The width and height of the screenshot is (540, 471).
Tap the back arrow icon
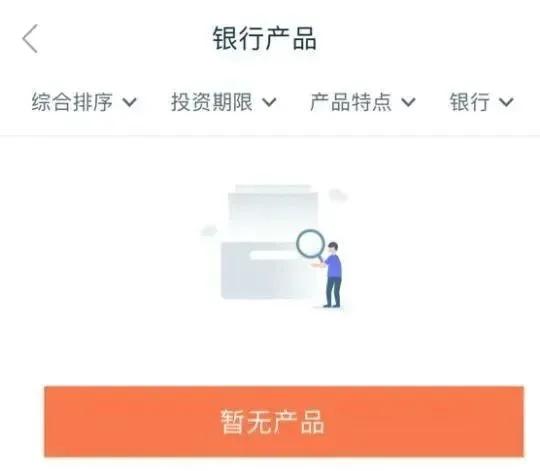coord(30,39)
